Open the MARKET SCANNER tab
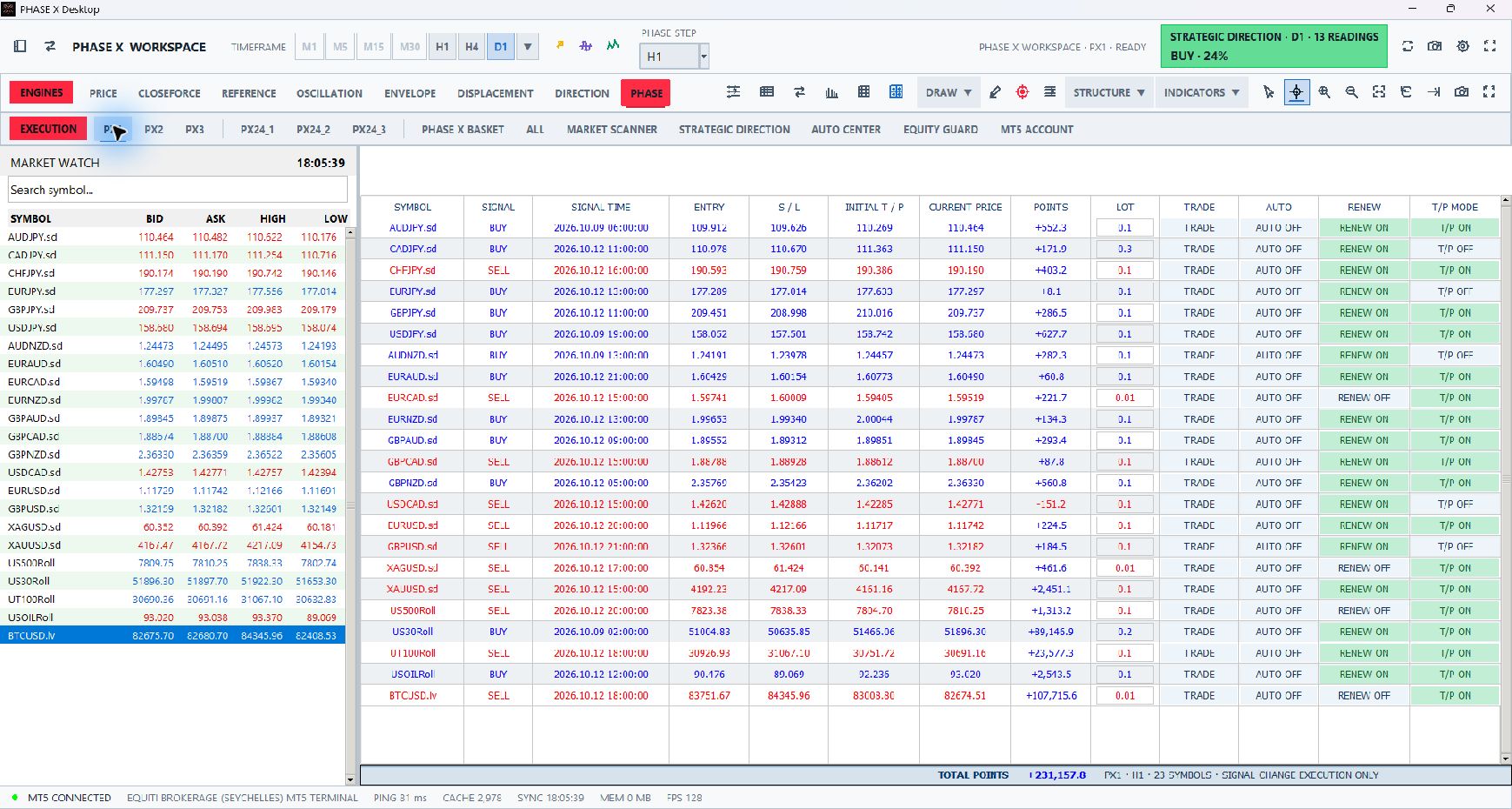Image resolution: width=1512 pixels, height=809 pixels. coord(612,129)
